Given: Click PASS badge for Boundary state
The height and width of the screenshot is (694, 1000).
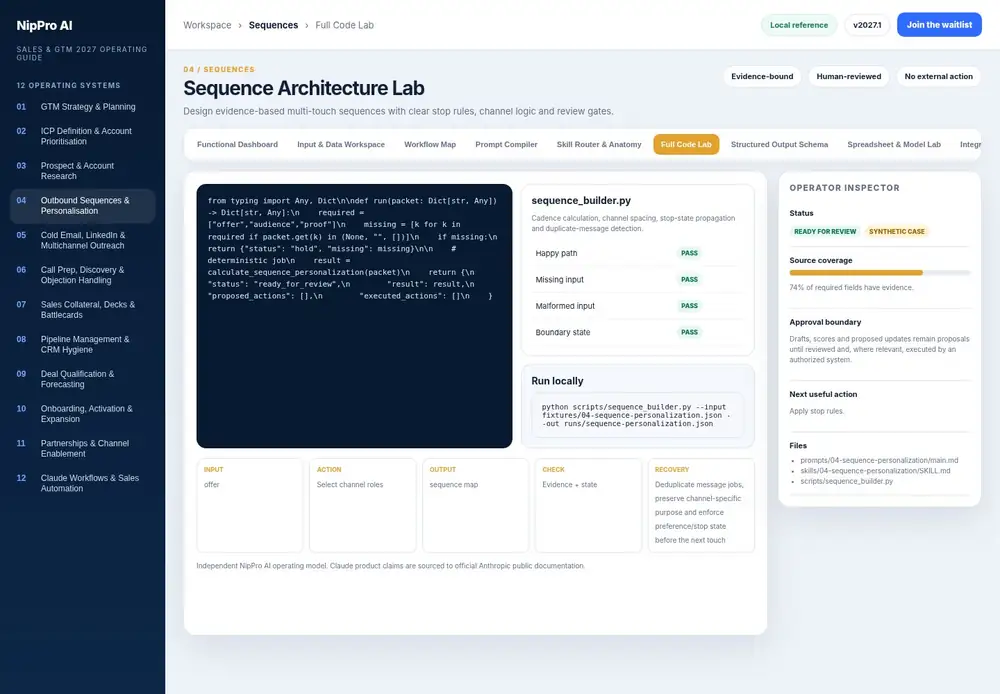Looking at the screenshot, I should [x=689, y=332].
